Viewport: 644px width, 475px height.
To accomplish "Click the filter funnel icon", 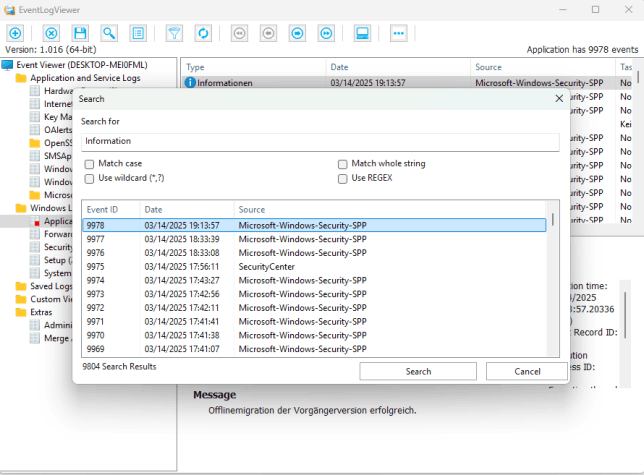I will (x=174, y=33).
